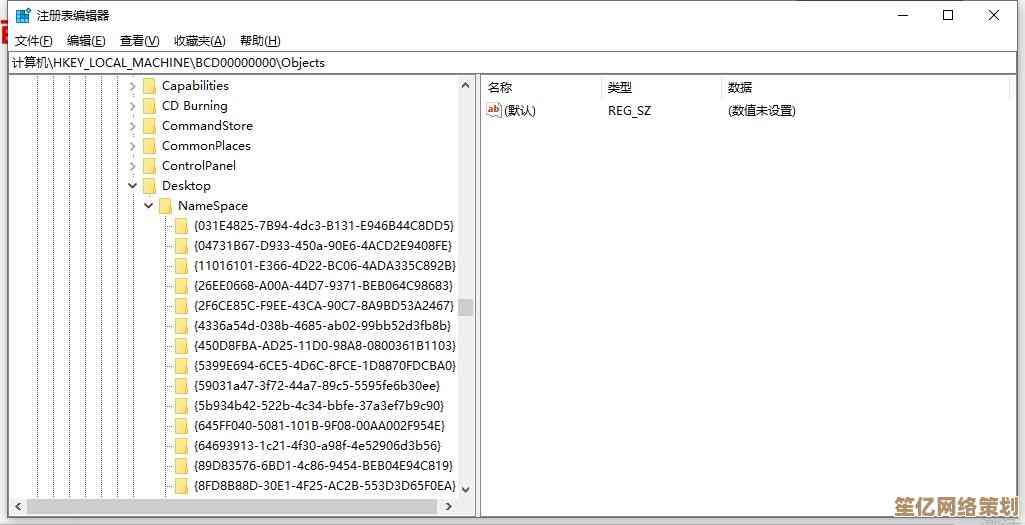1025x525 pixels.
Task: Open the 收藏夹(A) menu
Action: pyautogui.click(x=199, y=41)
